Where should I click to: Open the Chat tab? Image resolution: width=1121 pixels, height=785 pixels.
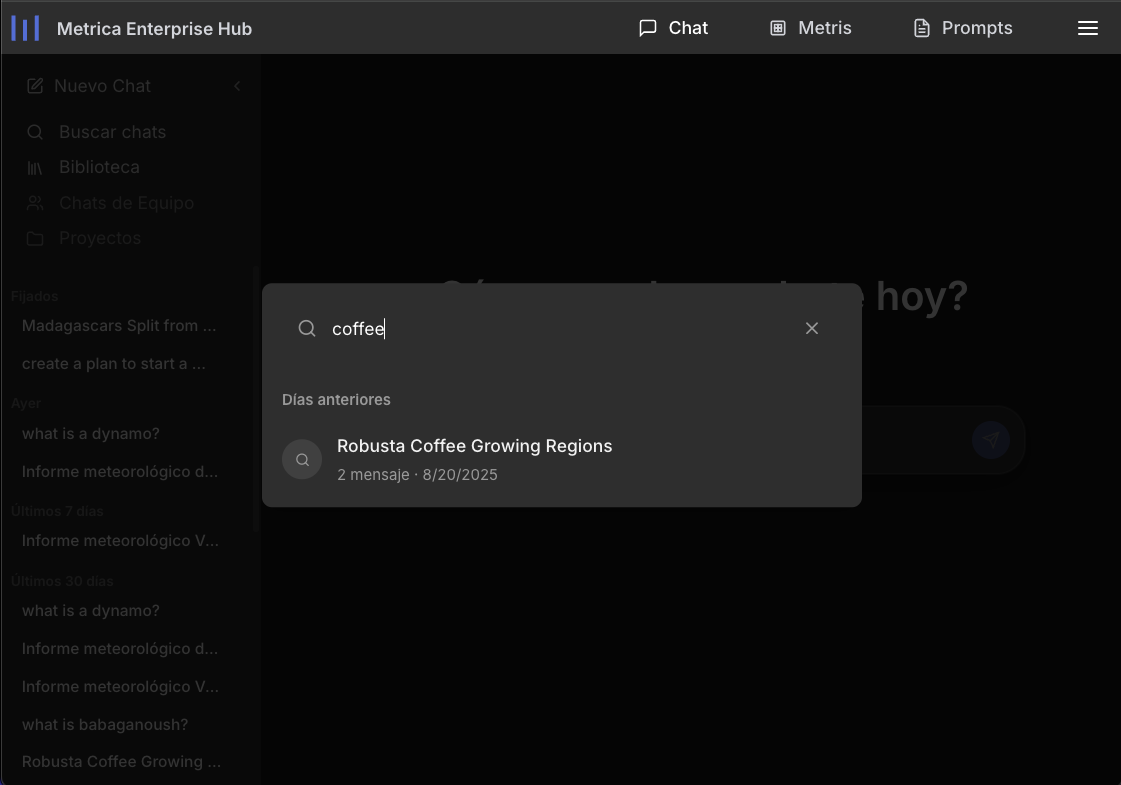[673, 28]
